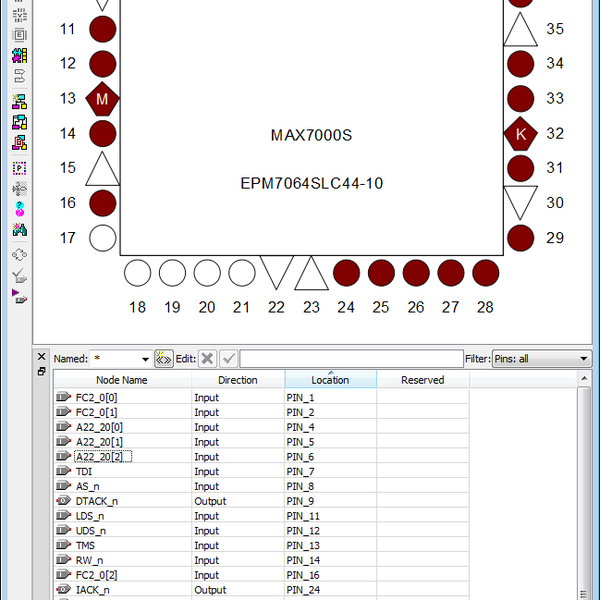600x600 pixels.
Task: Click the PIN_11 location cell
Action: (x=331, y=516)
